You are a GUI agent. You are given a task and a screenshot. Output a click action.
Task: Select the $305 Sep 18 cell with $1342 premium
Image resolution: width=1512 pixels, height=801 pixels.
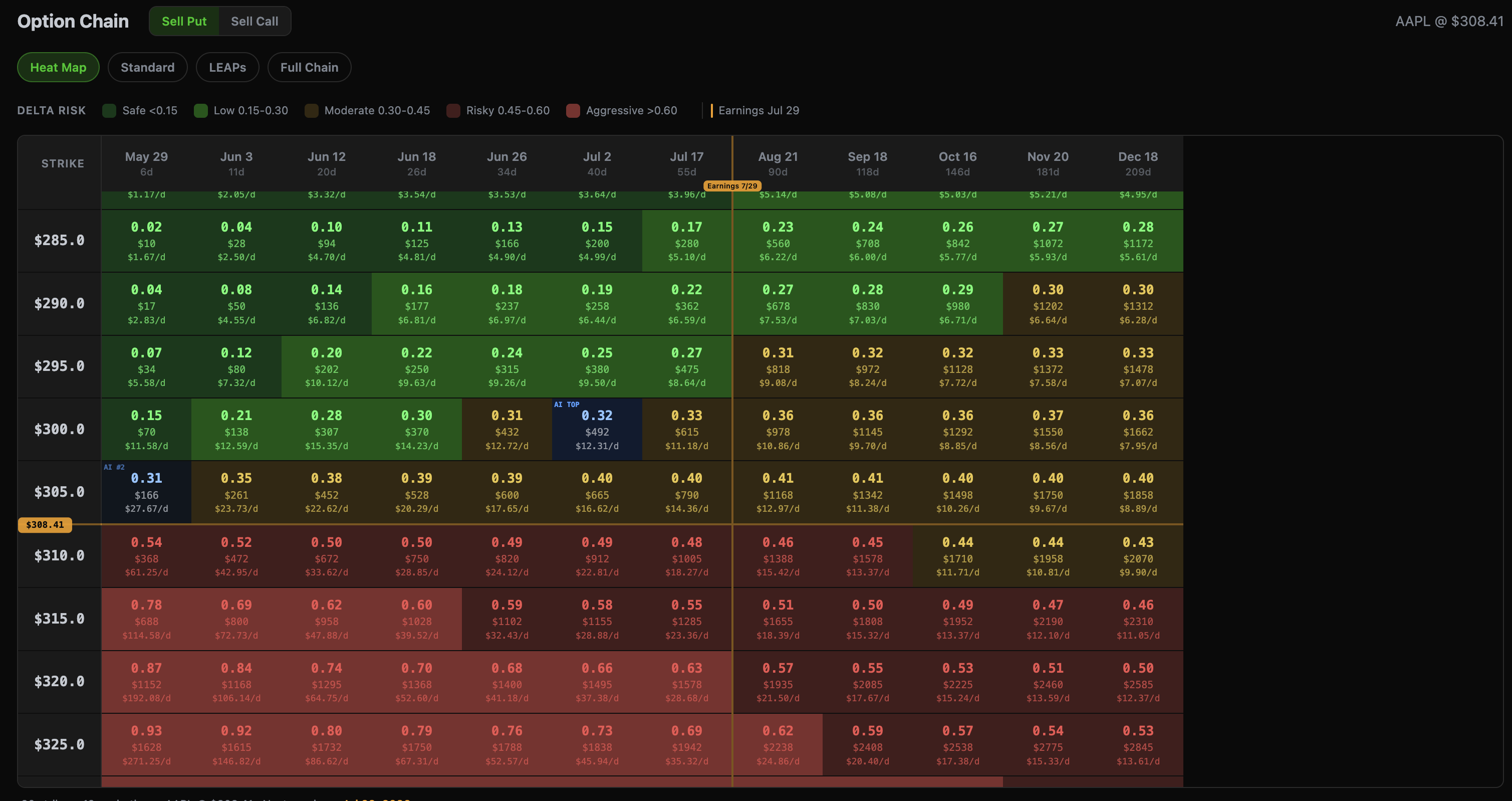[868, 493]
